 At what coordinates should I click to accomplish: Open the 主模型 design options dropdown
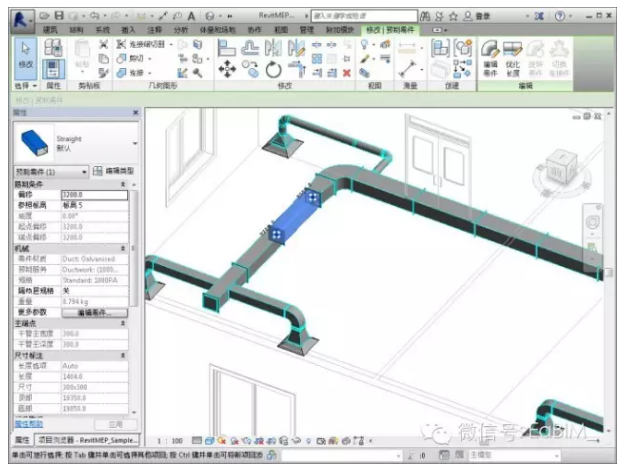pyautogui.click(x=515, y=455)
